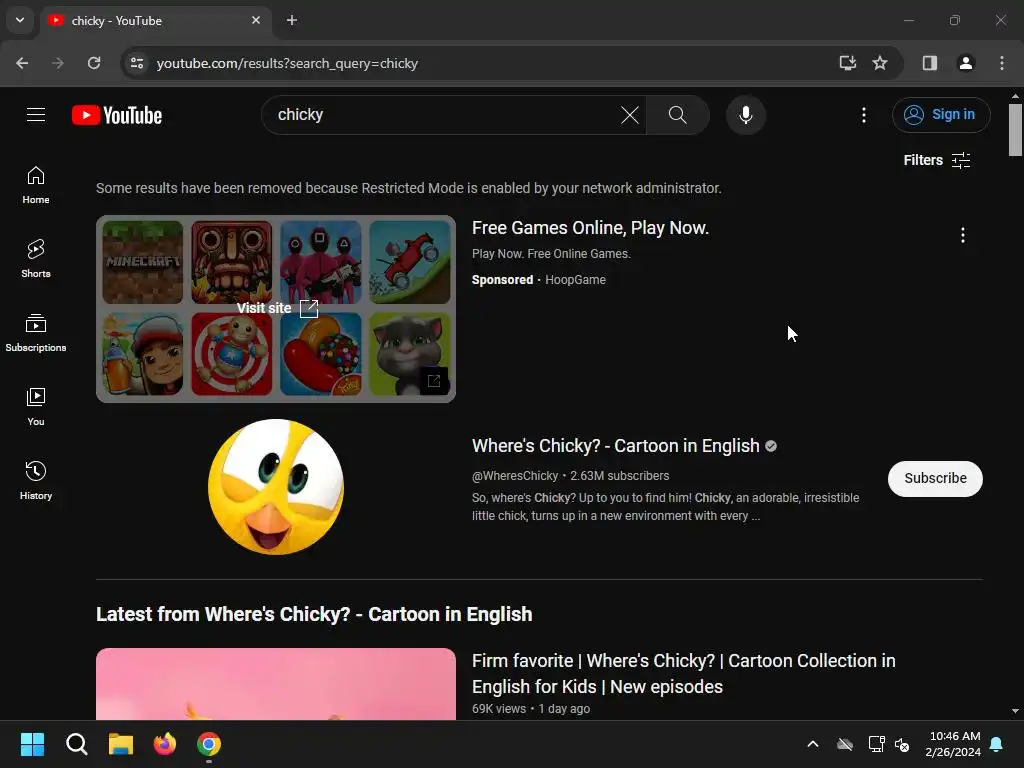Click the address bar URL
Screen dimensions: 1024x768
coord(287,63)
